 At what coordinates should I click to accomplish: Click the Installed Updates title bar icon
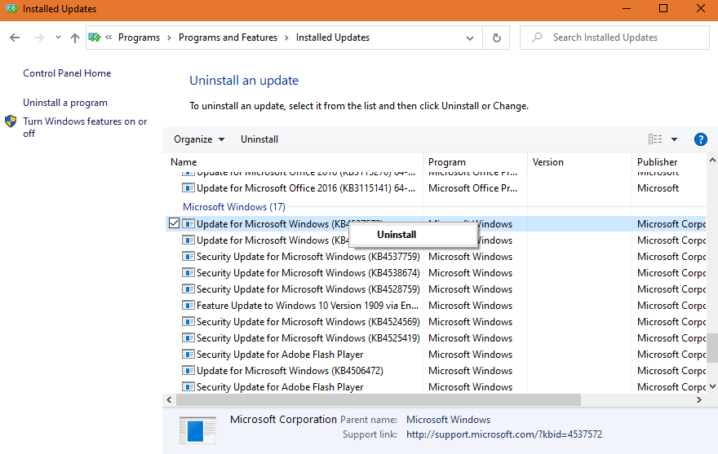[11, 9]
